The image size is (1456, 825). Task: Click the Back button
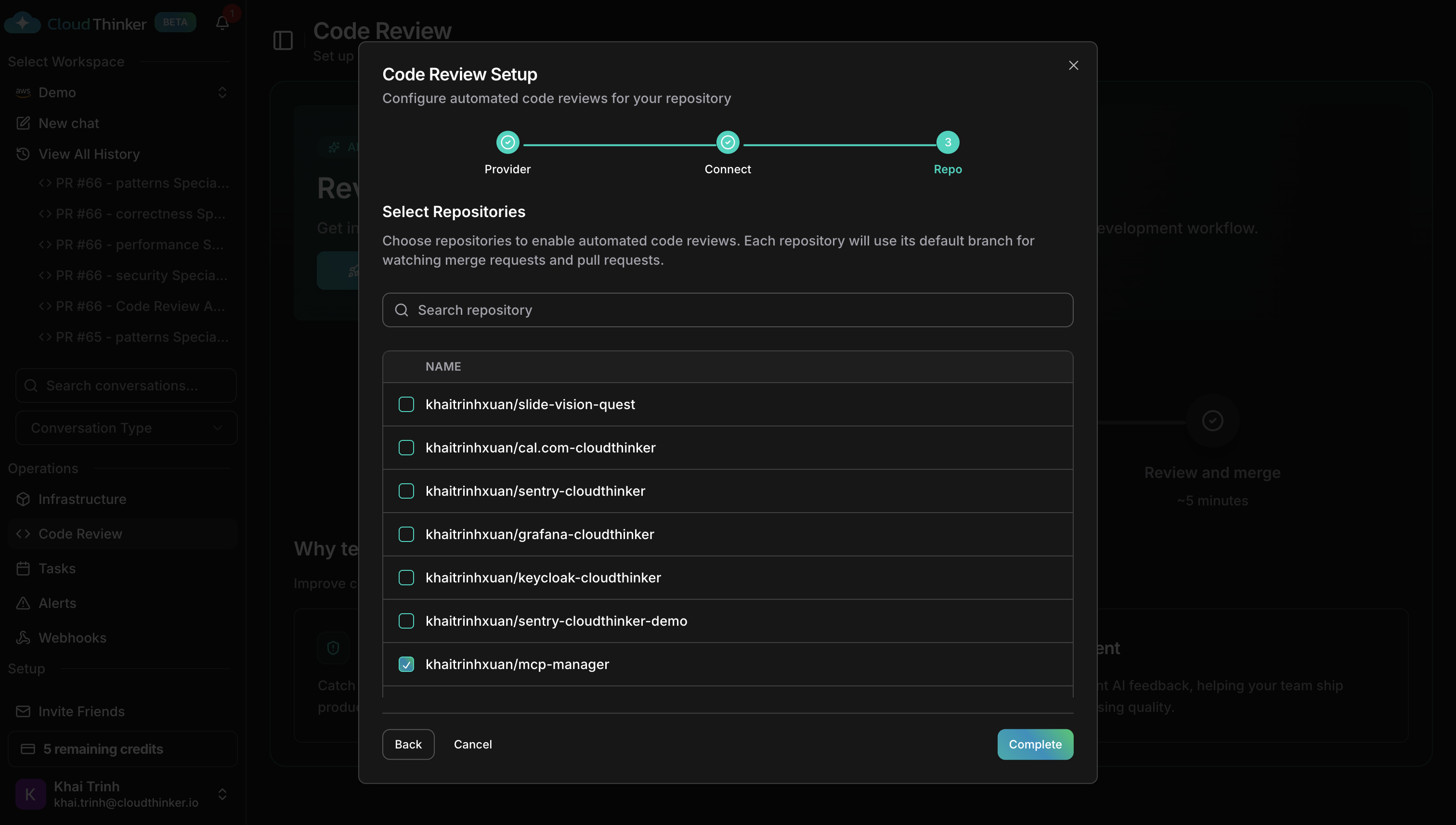408,745
